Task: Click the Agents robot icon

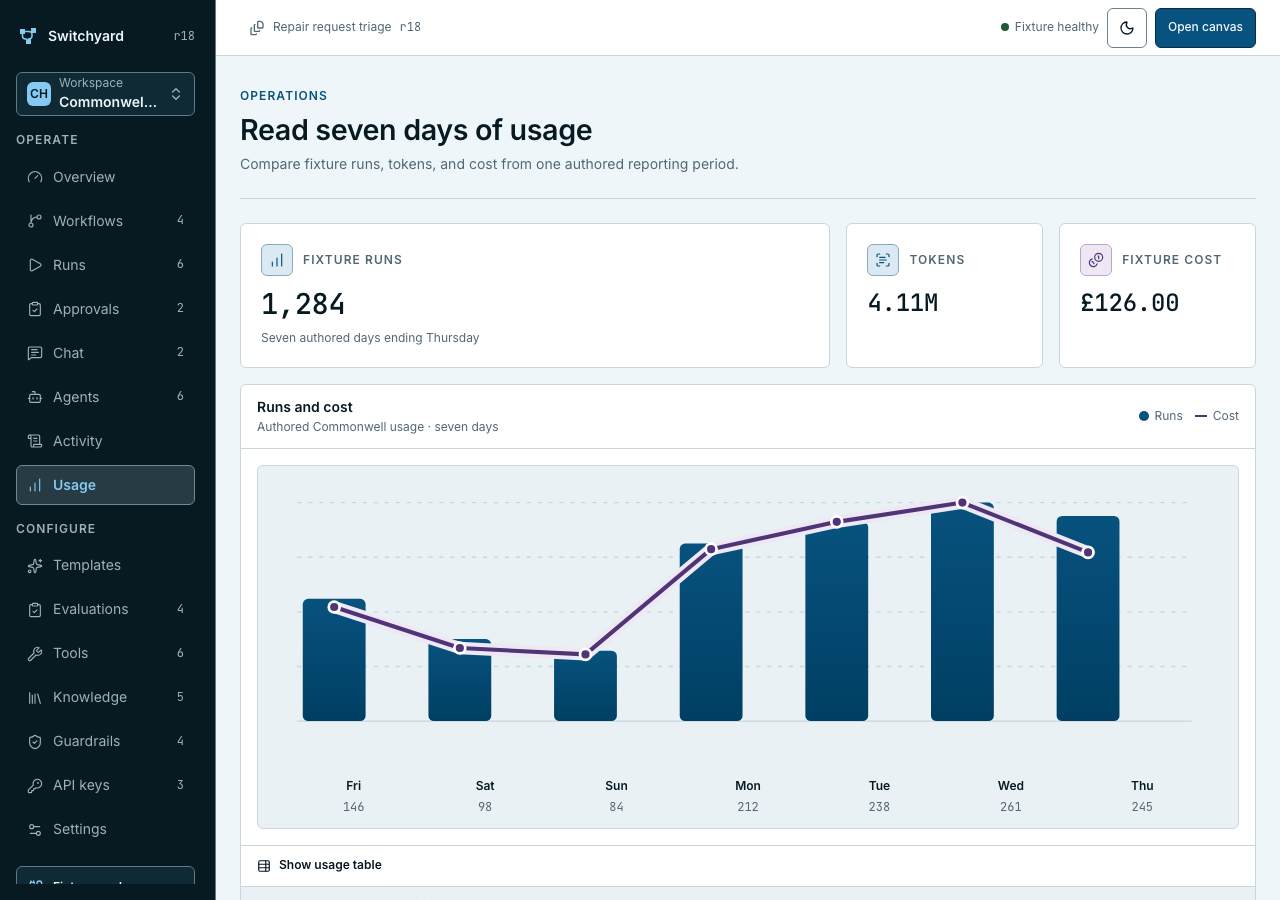Action: point(35,397)
